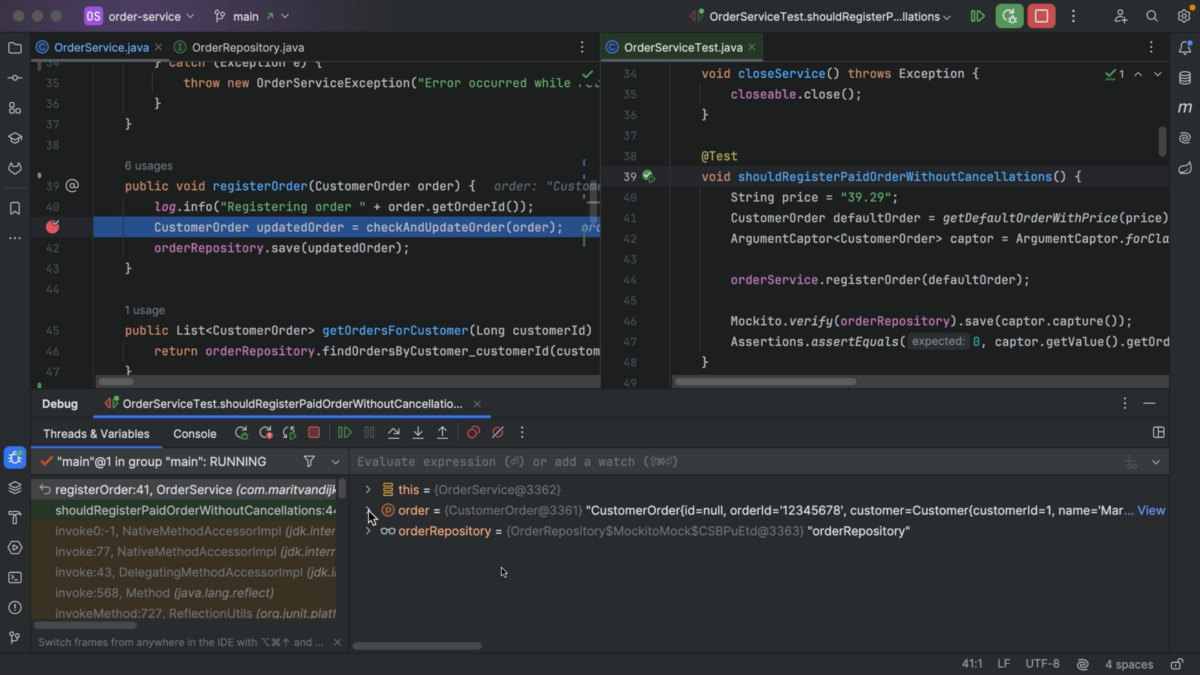Toggle breakpoint on line 41 gutter
The width and height of the screenshot is (1200, 675).
[52, 227]
